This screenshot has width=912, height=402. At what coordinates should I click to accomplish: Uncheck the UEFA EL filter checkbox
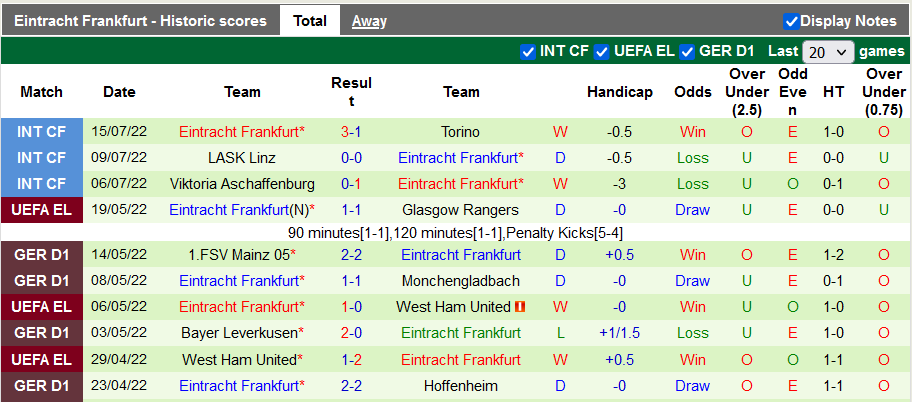tap(601, 52)
